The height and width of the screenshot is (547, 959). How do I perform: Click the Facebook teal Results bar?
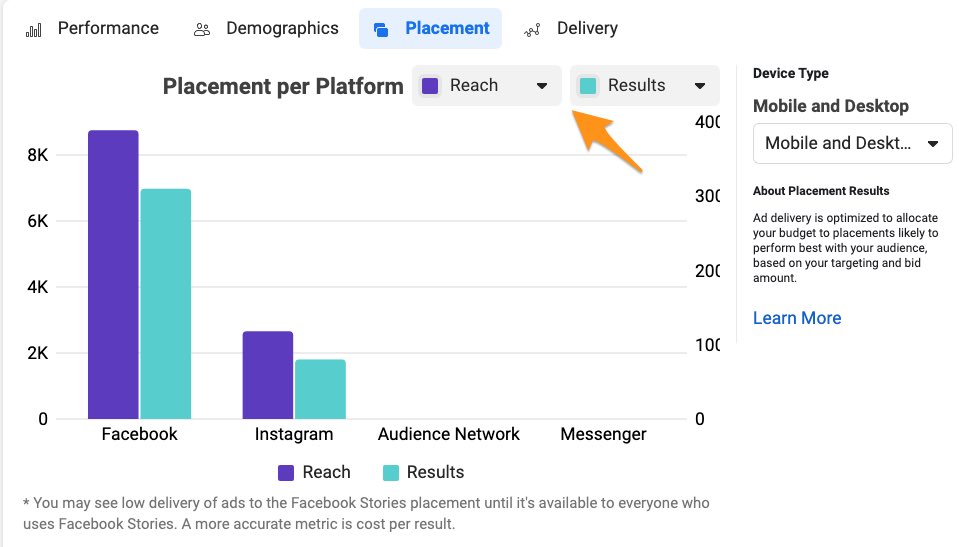[165, 304]
